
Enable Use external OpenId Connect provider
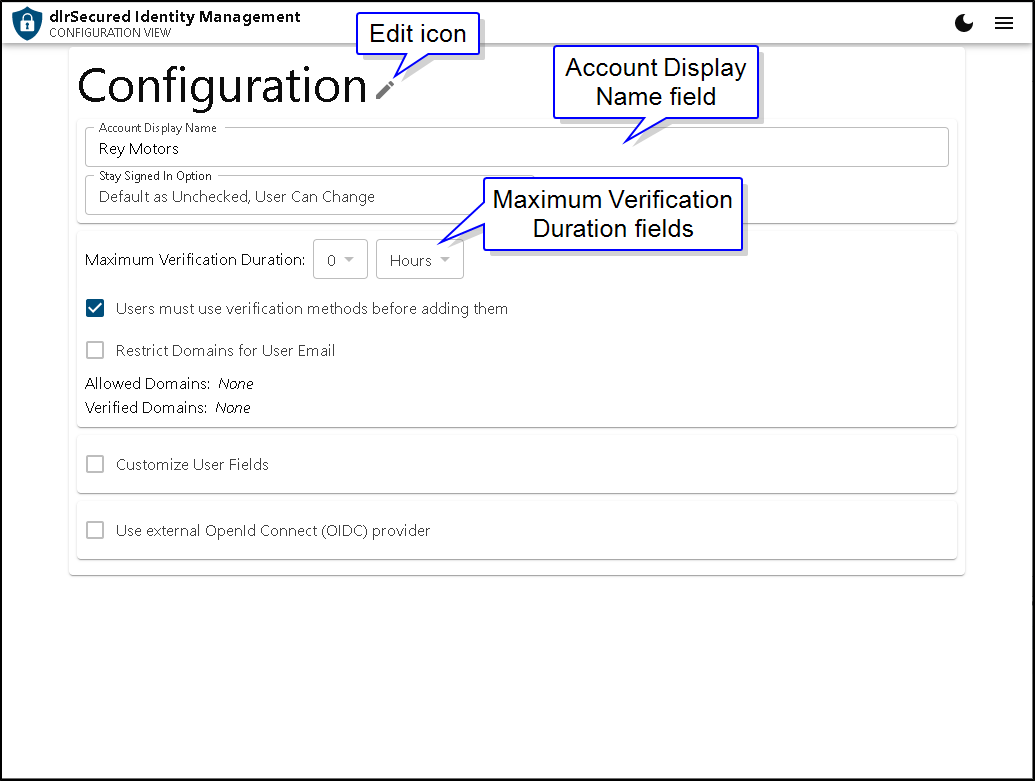(x=95, y=531)
